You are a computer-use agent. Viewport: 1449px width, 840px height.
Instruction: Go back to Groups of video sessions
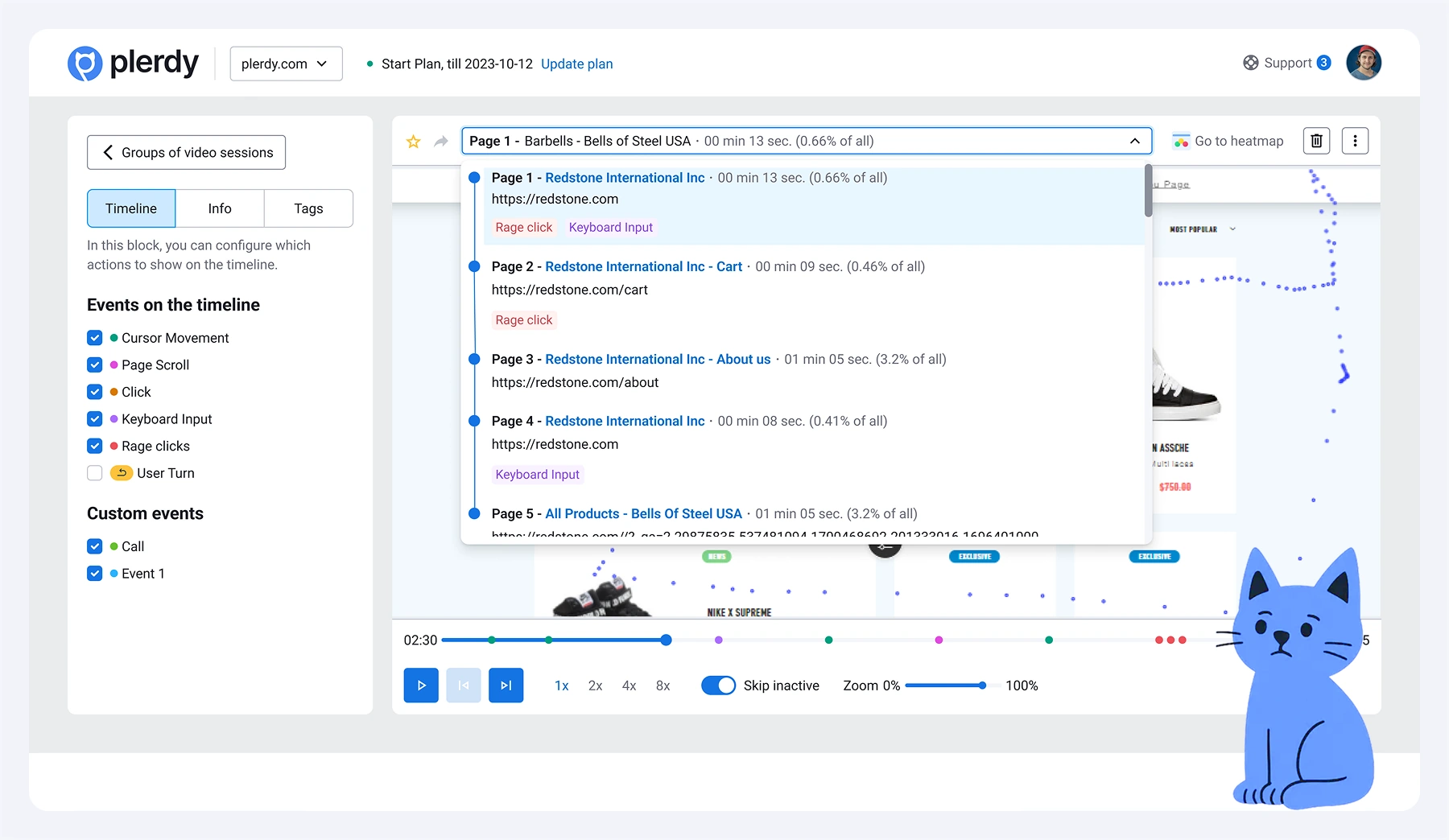pos(186,152)
